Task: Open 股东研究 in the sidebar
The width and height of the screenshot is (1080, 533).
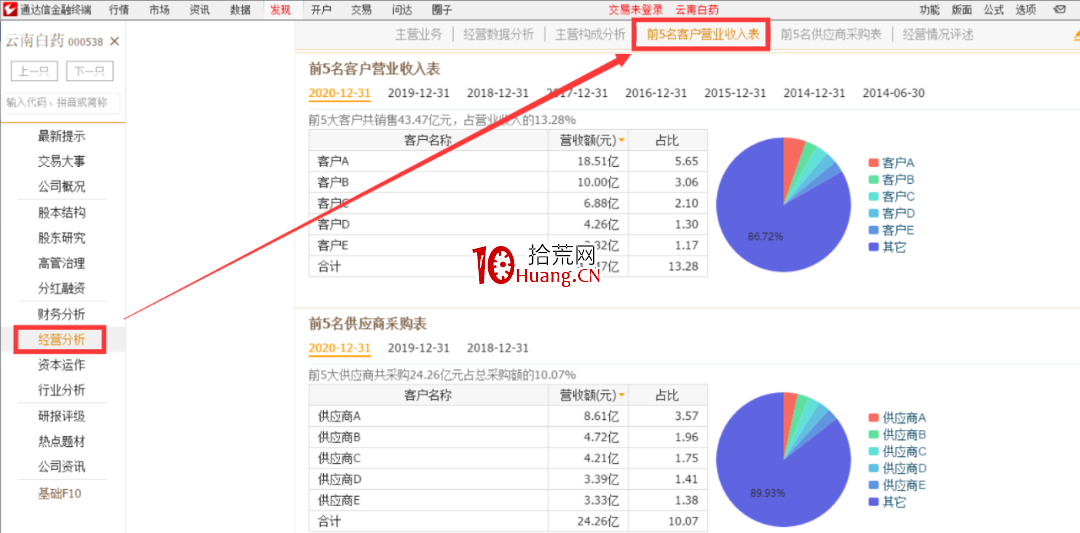Action: click(x=62, y=238)
